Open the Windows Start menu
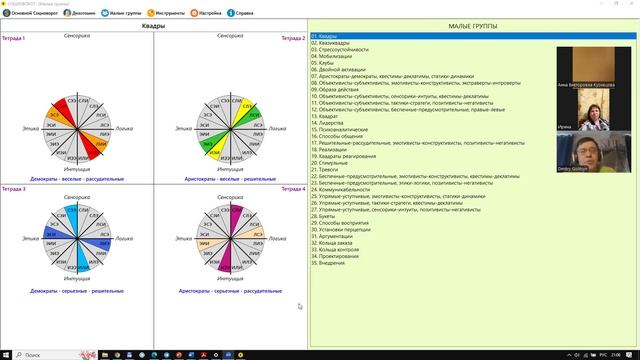 point(6,355)
